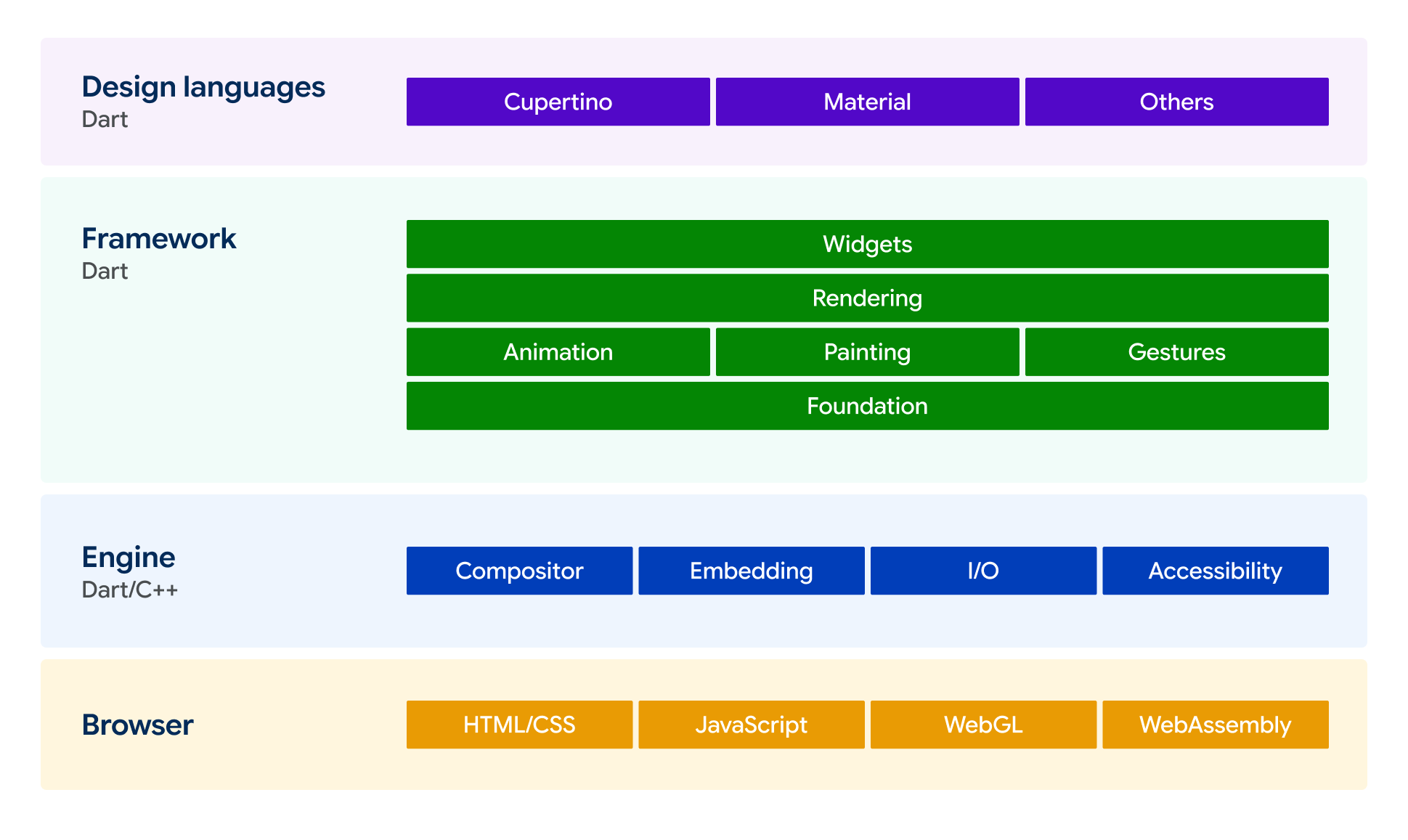Click the WebAssembly browser block

point(1216,725)
